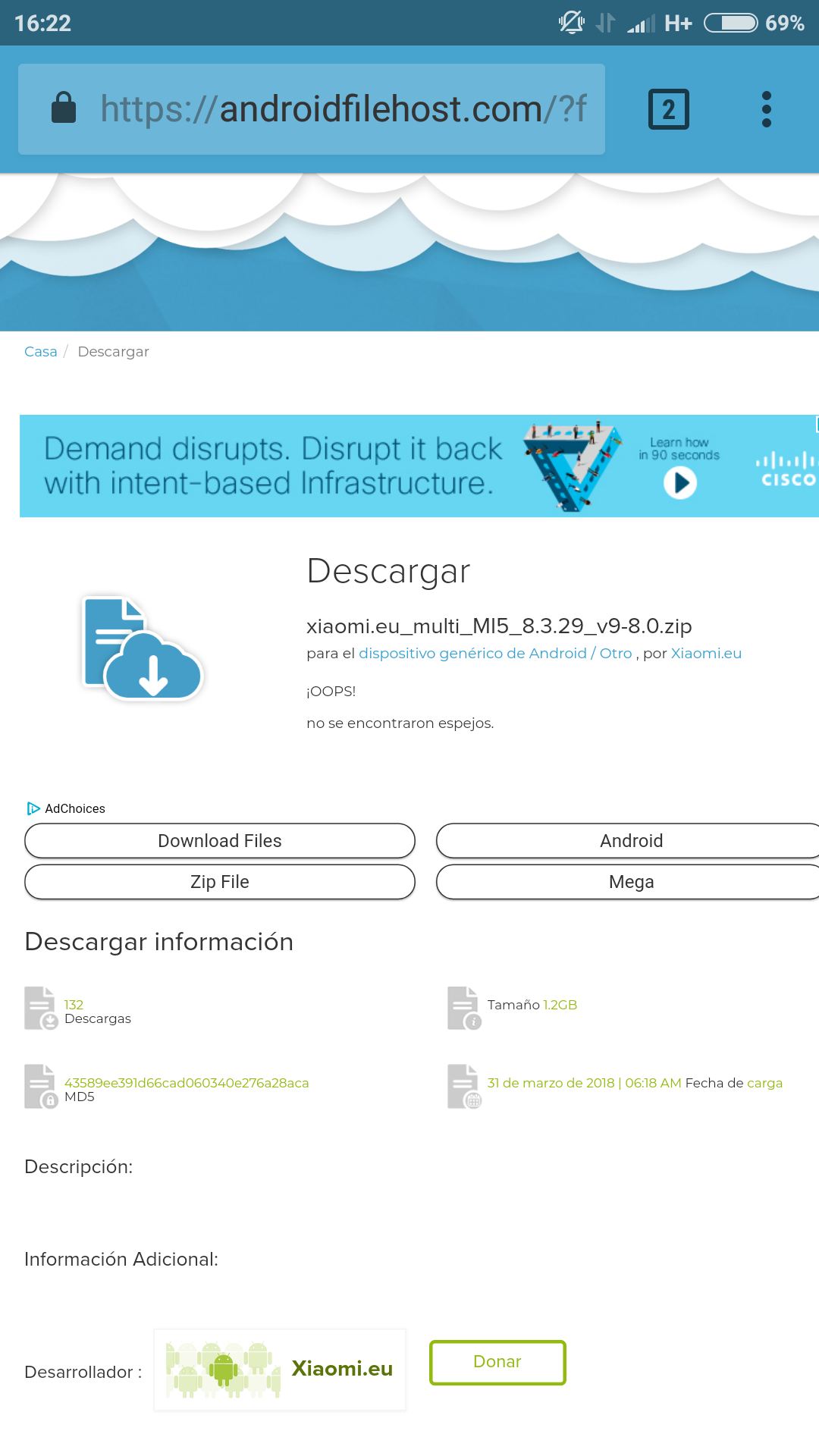819x1456 pixels.
Task: Click the Download Files ad button
Action: point(220,841)
